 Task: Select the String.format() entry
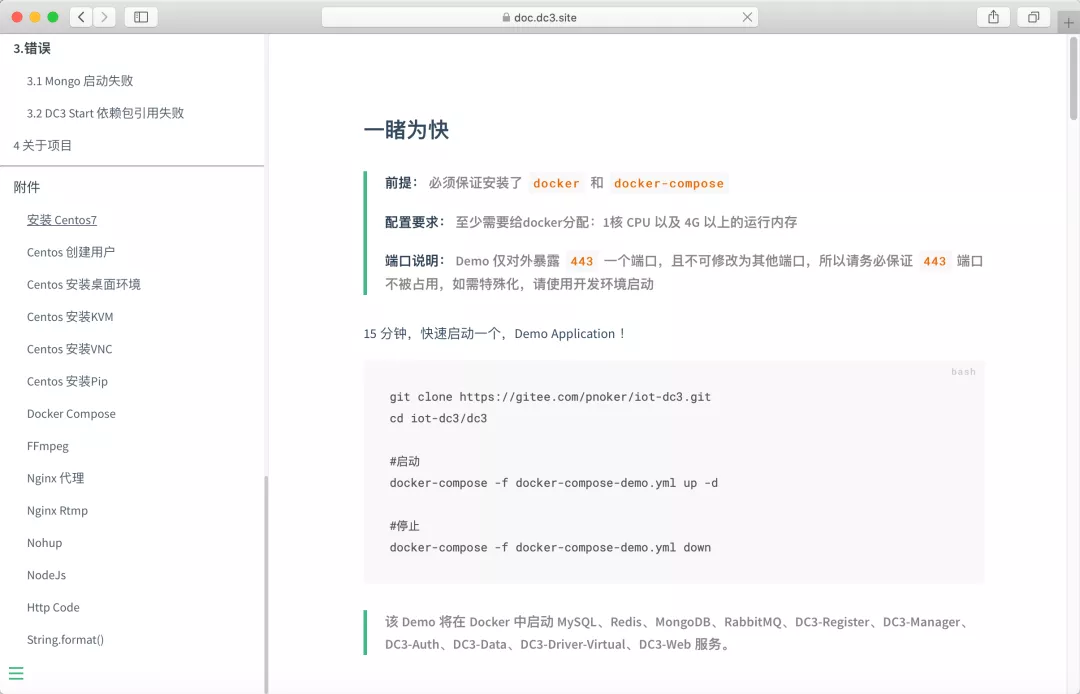pyautogui.click(x=65, y=639)
